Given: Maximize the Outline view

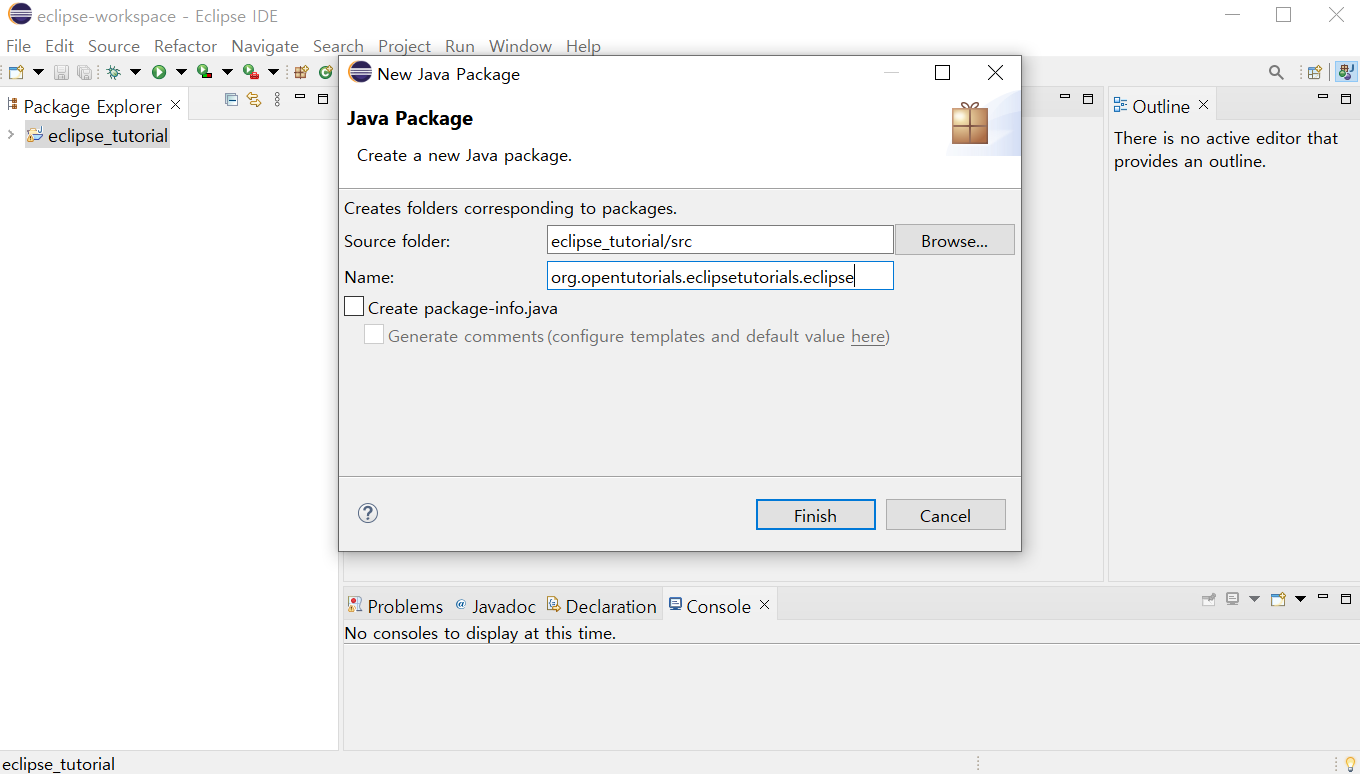Looking at the screenshot, I should (1346, 98).
